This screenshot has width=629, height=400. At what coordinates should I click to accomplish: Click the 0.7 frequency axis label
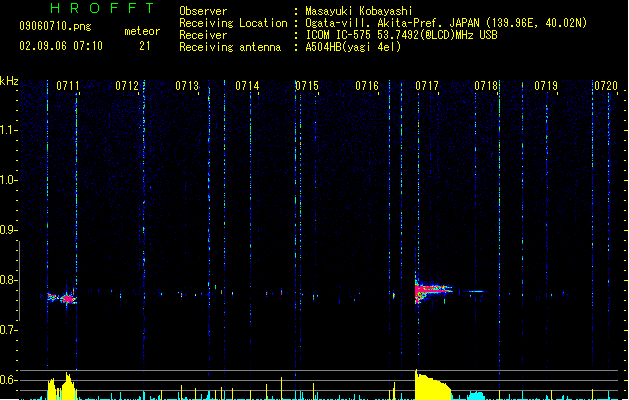pyautogui.click(x=8, y=330)
